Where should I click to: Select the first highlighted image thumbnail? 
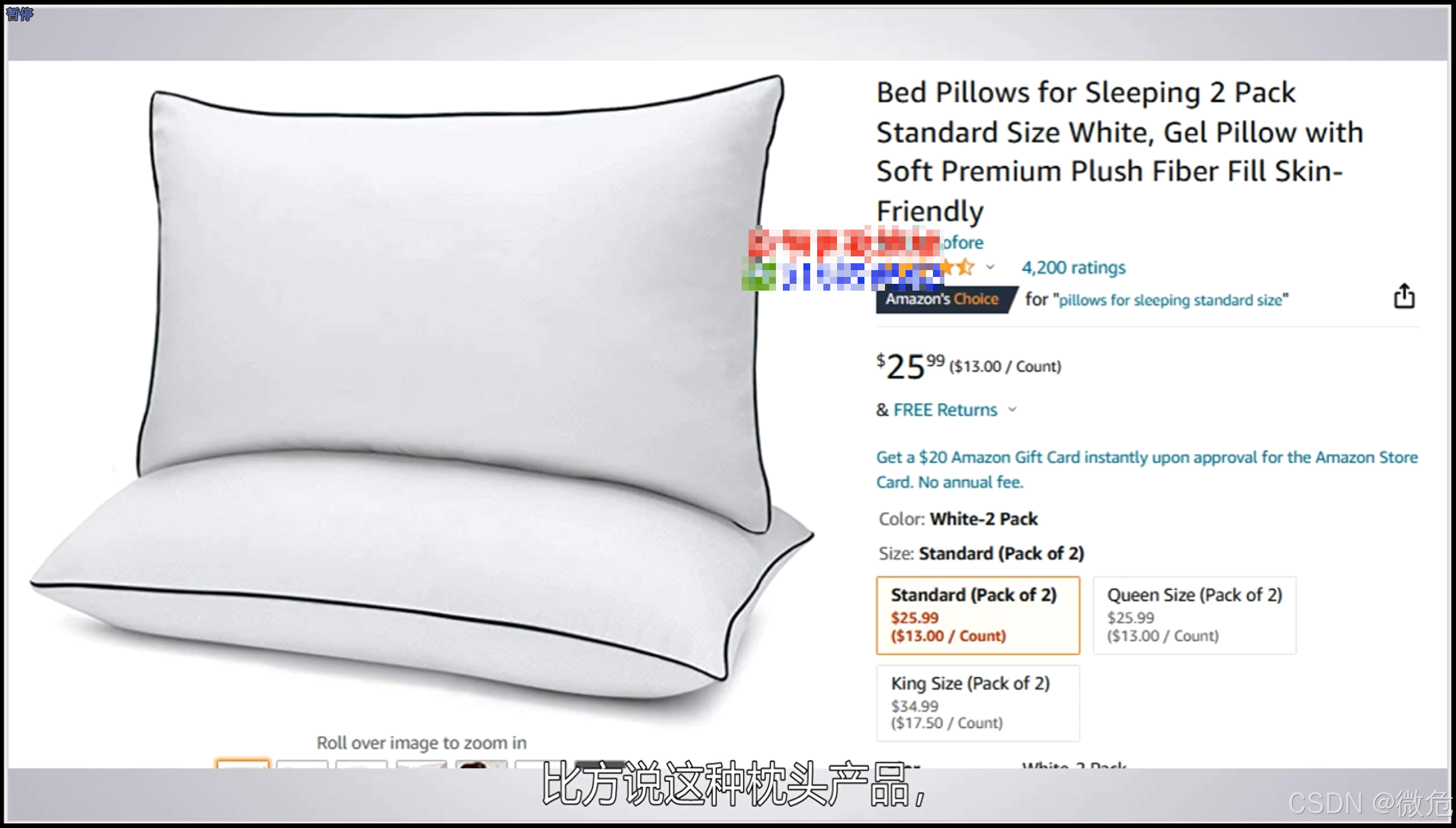click(243, 763)
